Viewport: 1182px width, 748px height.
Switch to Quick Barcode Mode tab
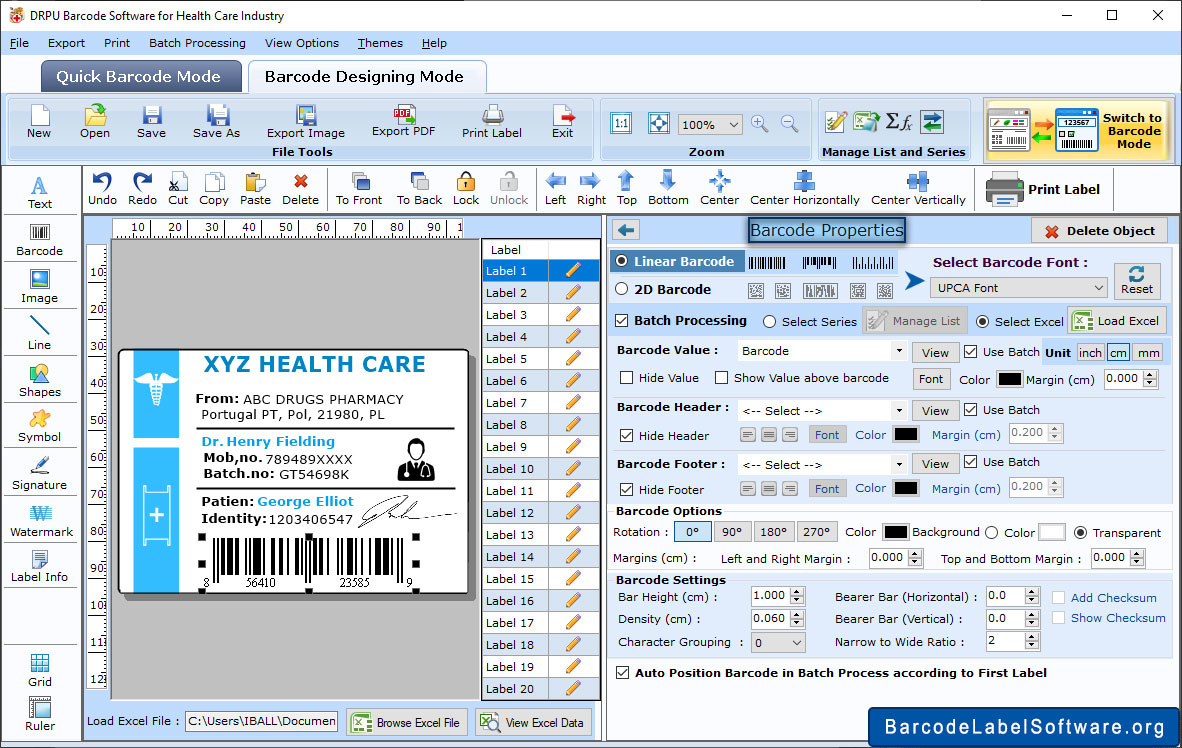pyautogui.click(x=141, y=77)
